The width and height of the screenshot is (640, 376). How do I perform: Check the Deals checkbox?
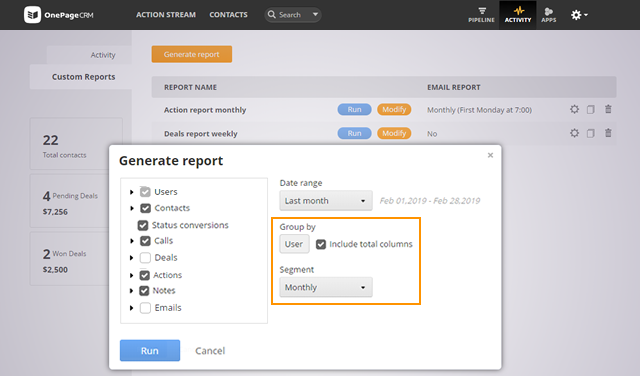(x=145, y=258)
